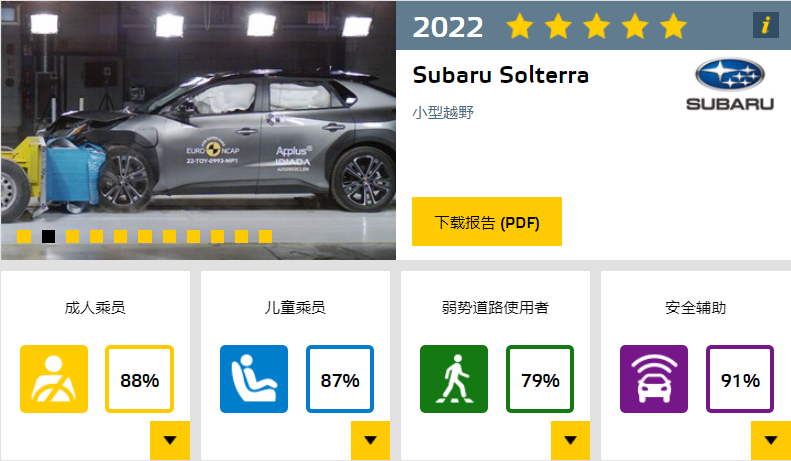Click the first gold rating star

point(520,26)
